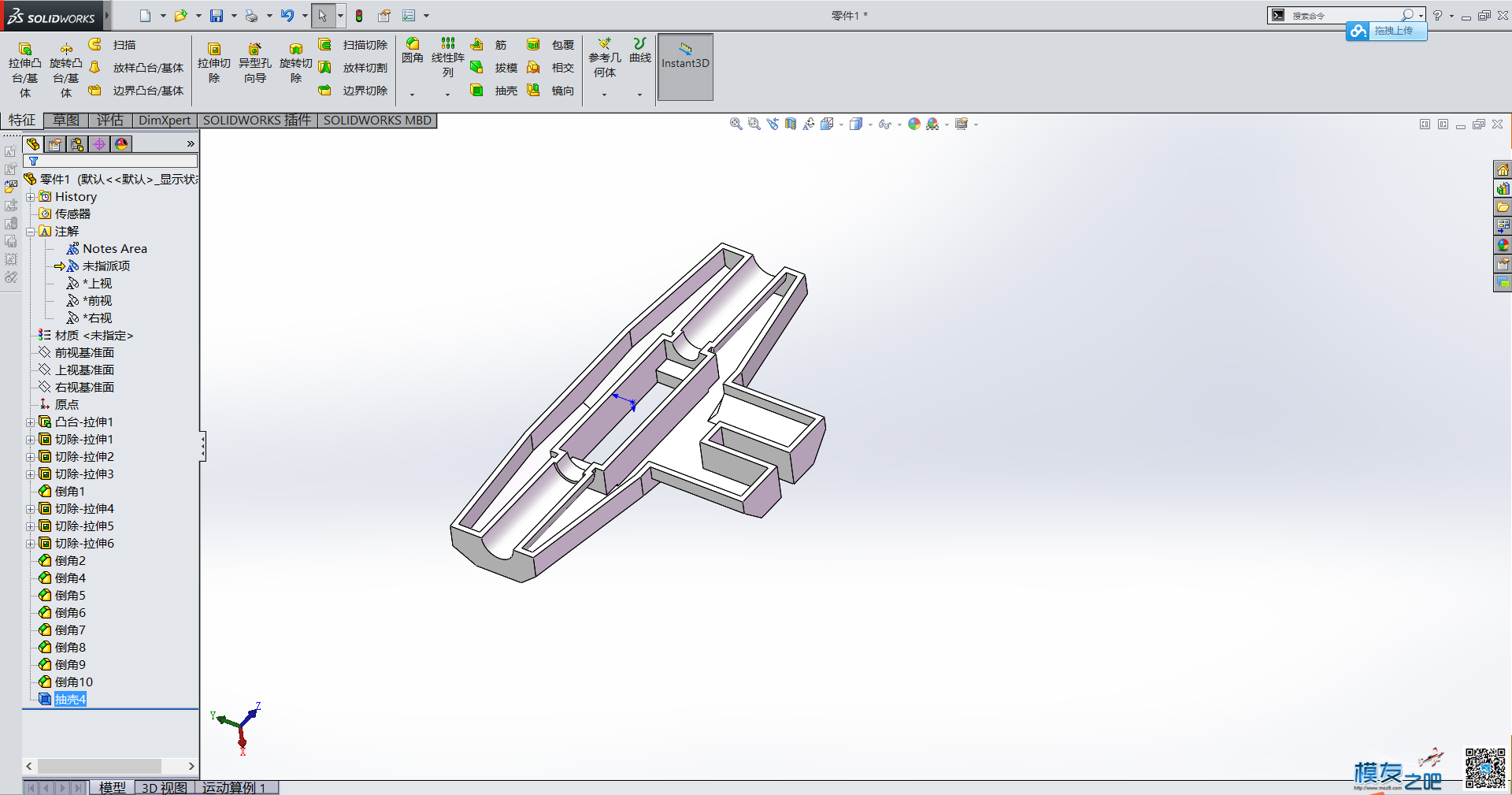Image resolution: width=1512 pixels, height=795 pixels.
Task: Click the Draft (拔模) tool
Action: (494, 68)
